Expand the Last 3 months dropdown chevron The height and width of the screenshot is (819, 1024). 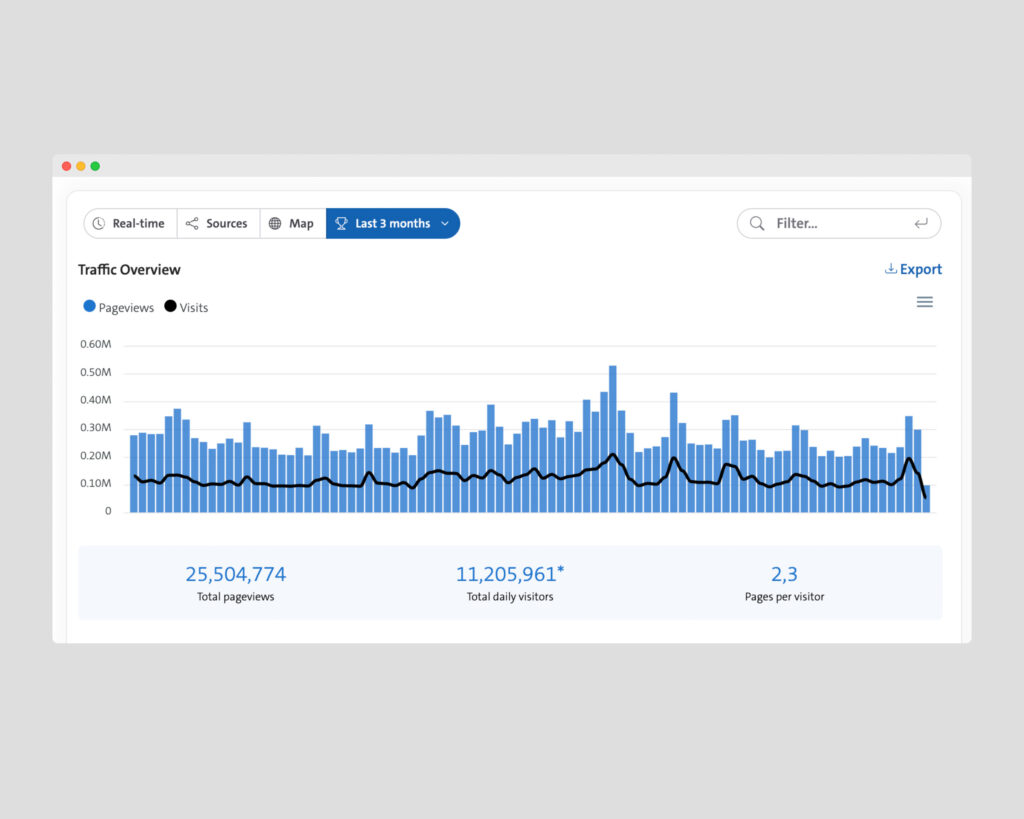pyautogui.click(x=445, y=224)
